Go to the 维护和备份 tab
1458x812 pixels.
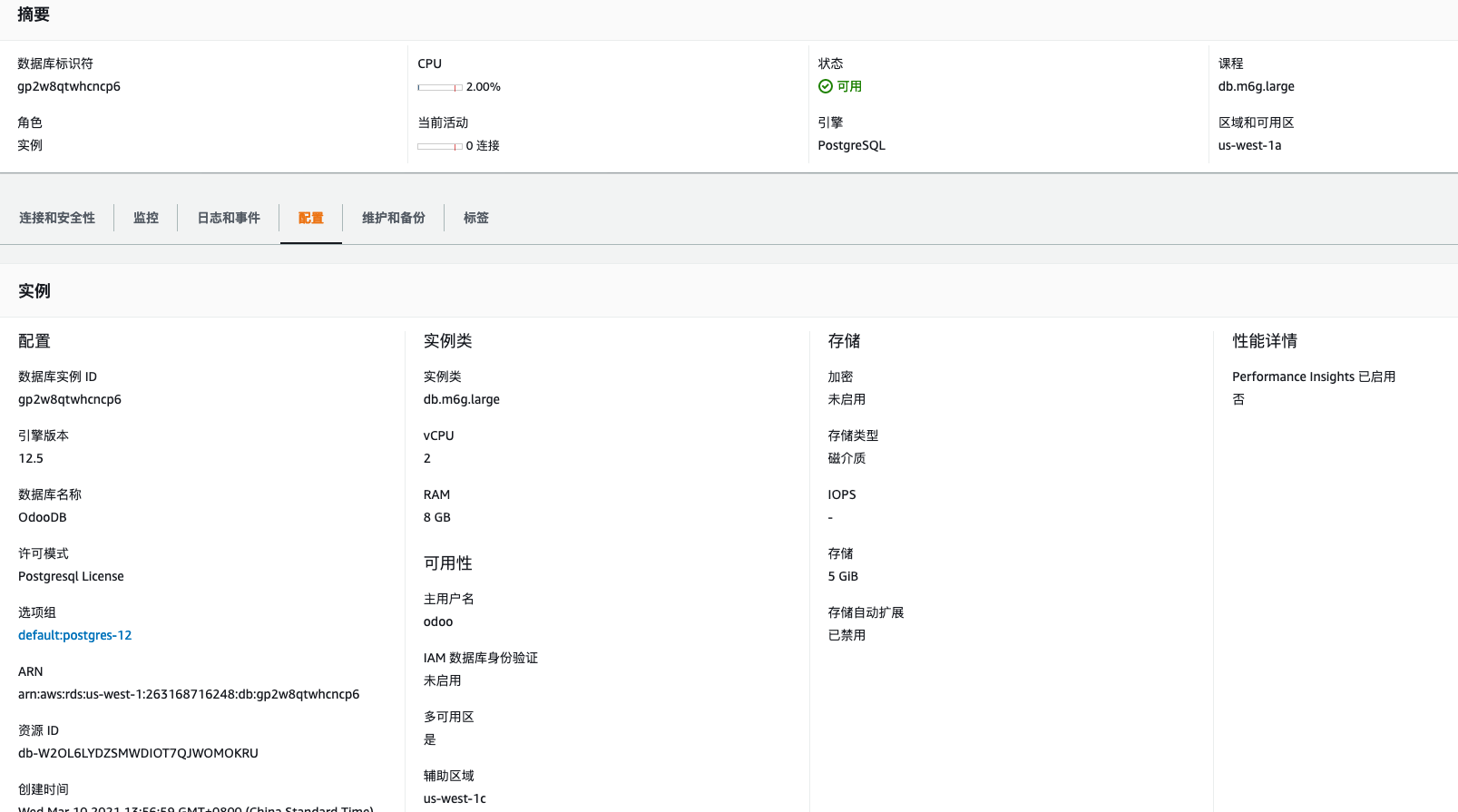(394, 218)
